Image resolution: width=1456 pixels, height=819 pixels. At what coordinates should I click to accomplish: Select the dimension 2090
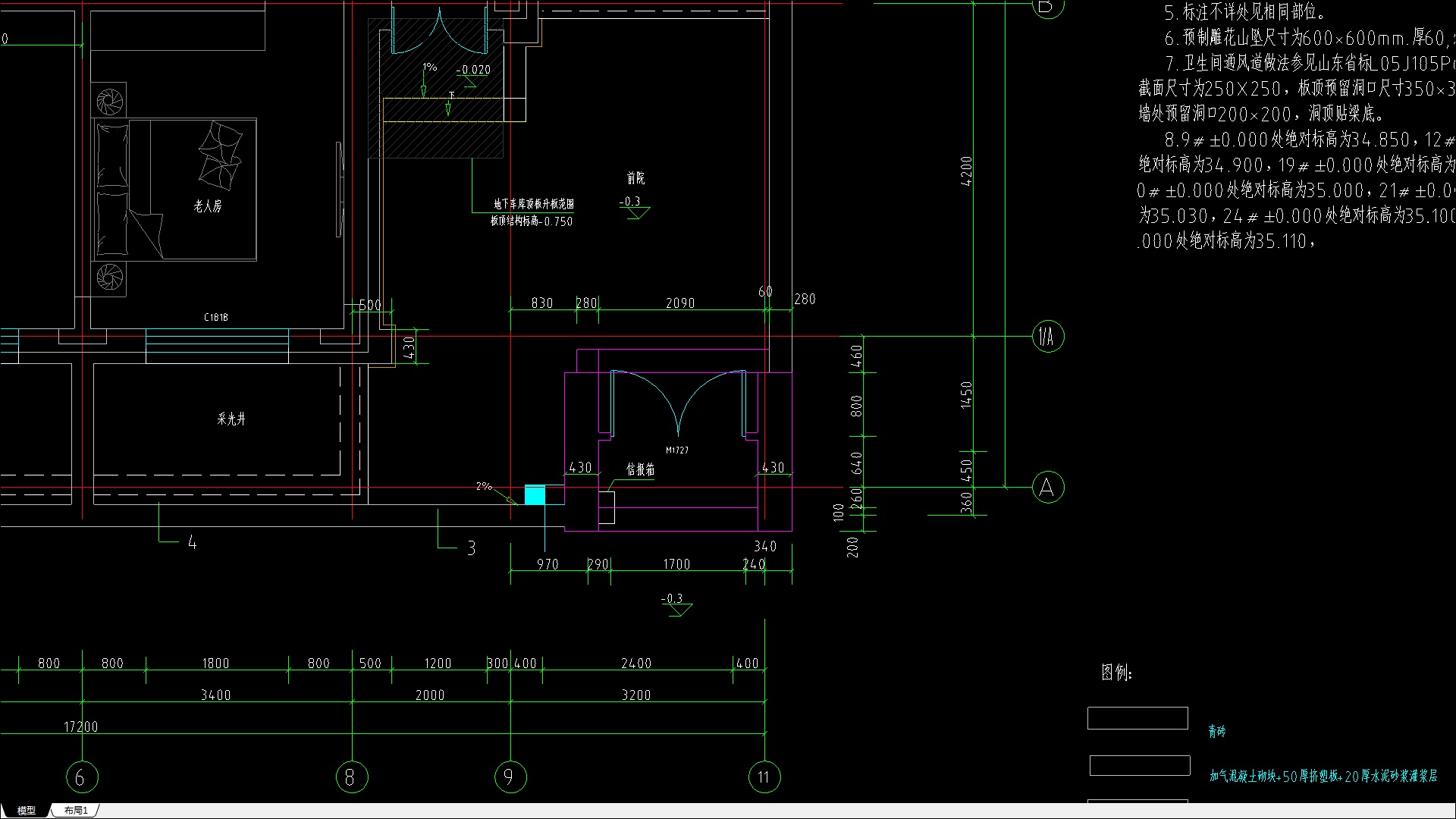coord(680,303)
